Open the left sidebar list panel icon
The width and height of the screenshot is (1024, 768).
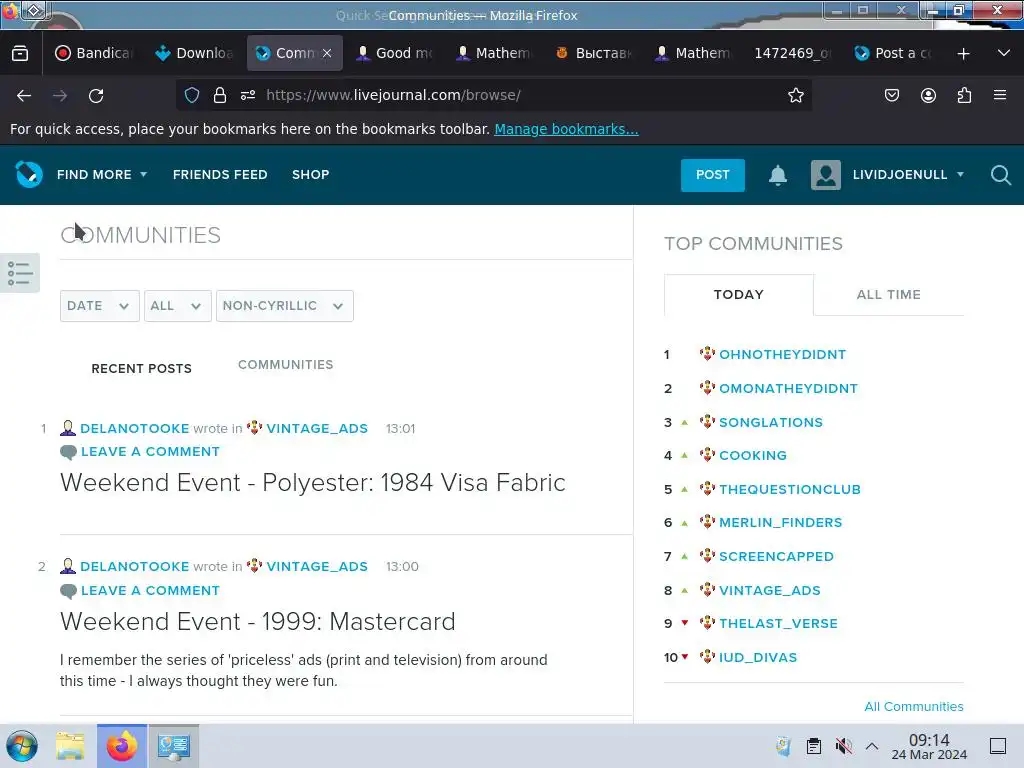[x=20, y=273]
